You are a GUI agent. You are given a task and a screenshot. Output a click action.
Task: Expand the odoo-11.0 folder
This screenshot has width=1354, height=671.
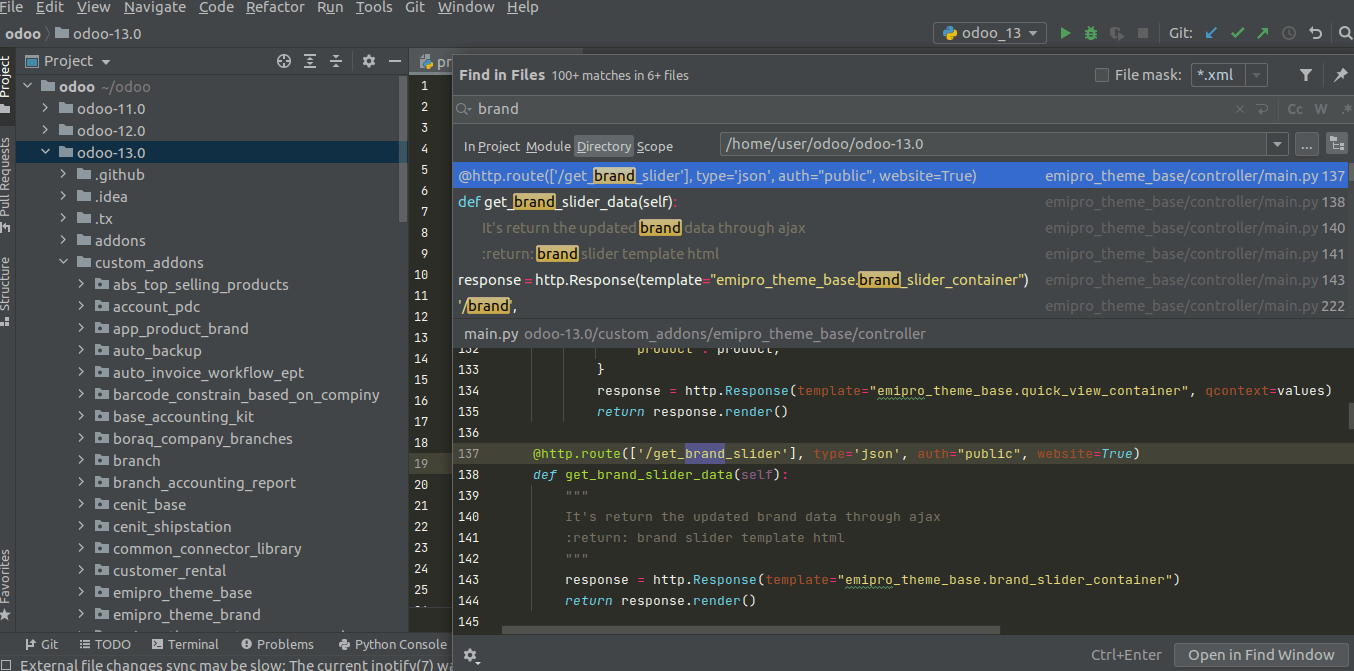point(46,109)
